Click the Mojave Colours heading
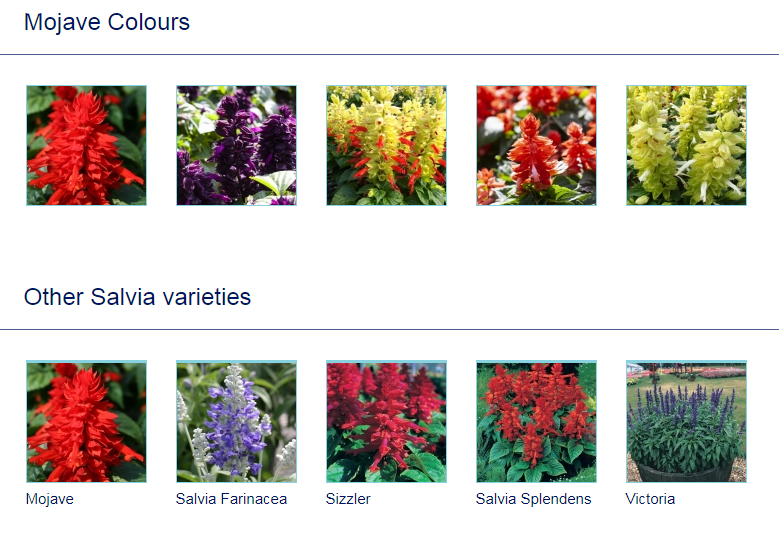The height and width of the screenshot is (553, 779). [107, 22]
